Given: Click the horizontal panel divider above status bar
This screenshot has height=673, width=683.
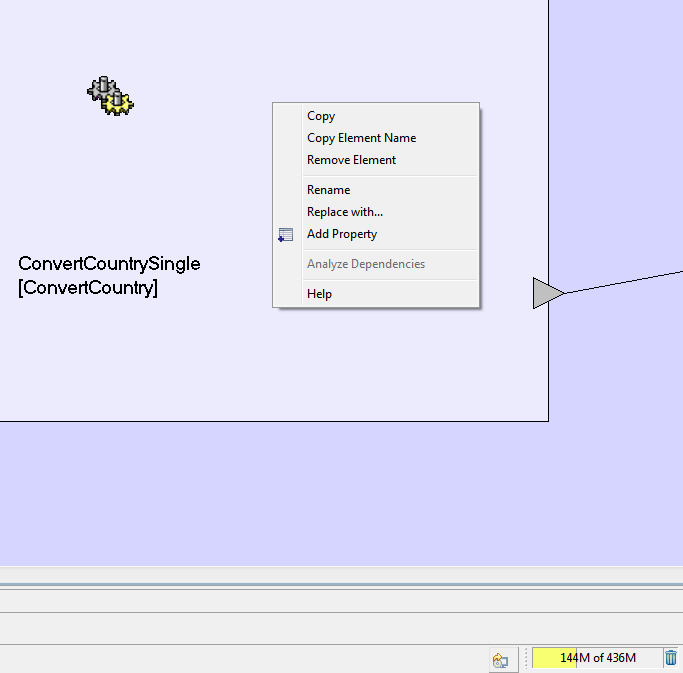Looking at the screenshot, I should coord(341,584).
